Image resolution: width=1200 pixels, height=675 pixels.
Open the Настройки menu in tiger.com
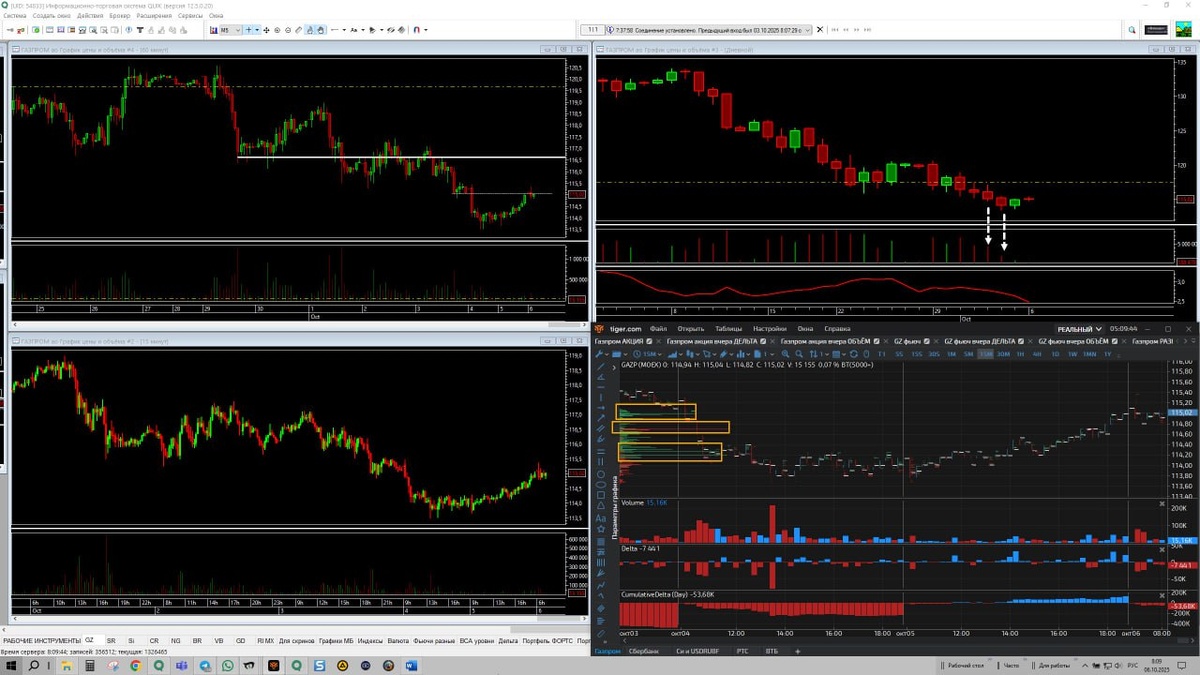[x=769, y=328]
